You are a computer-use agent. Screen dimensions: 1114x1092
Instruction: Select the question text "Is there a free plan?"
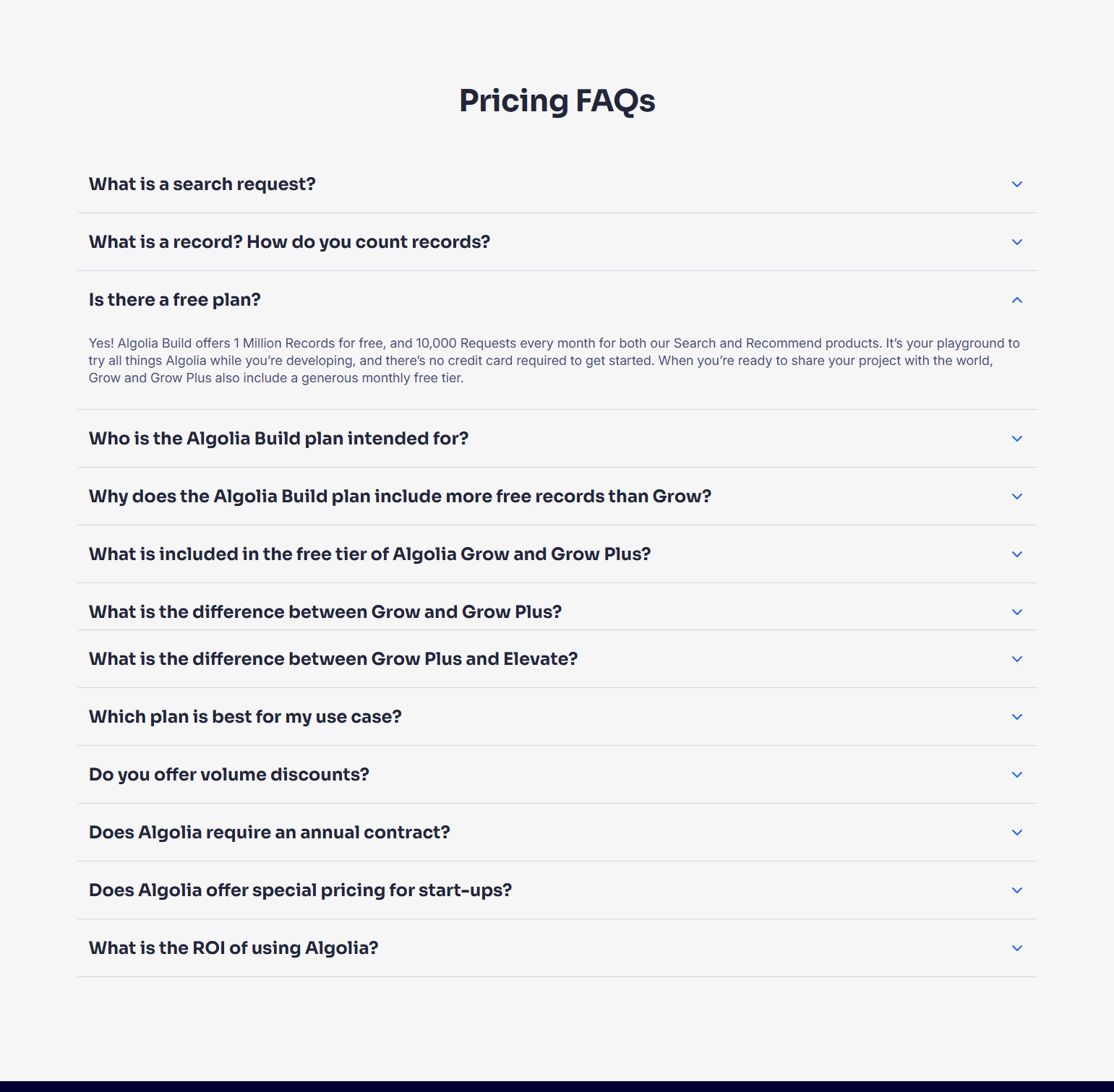(x=174, y=299)
